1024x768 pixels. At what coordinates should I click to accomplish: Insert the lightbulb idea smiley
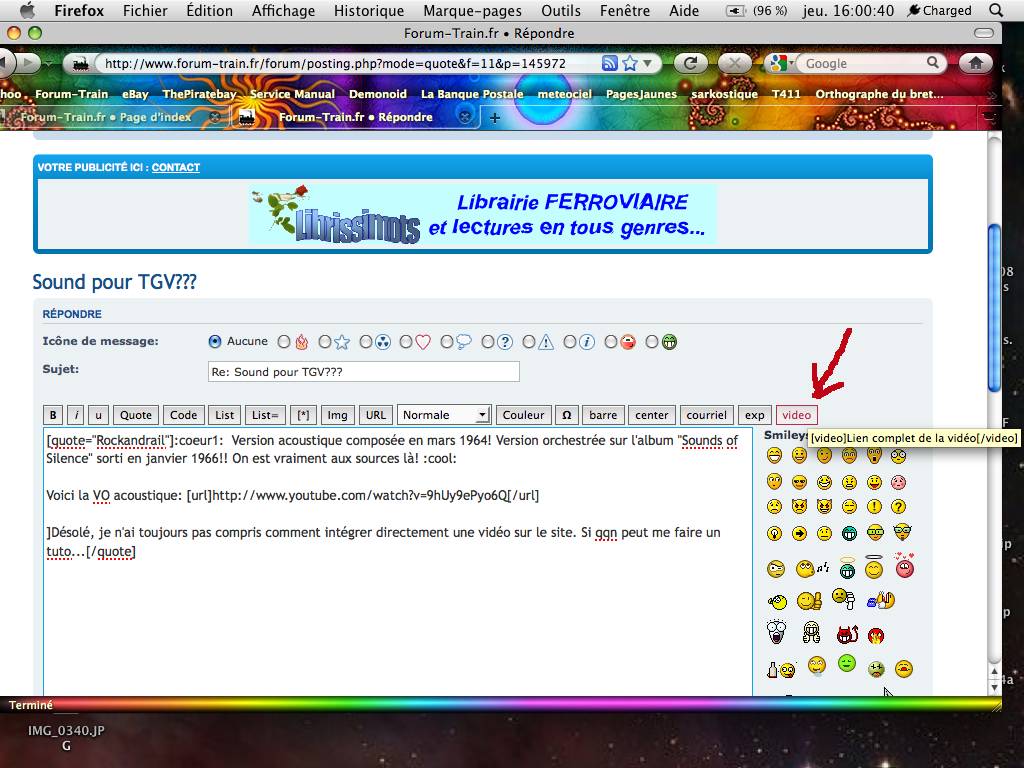[775, 534]
